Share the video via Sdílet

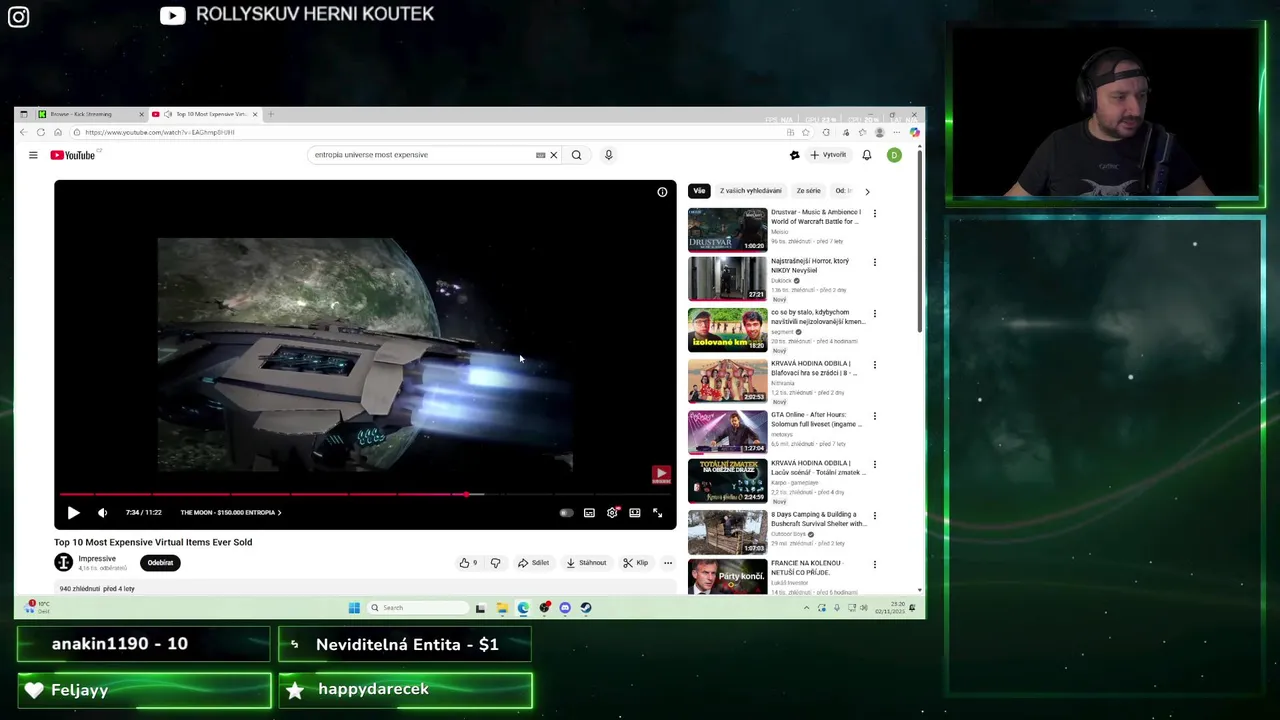(533, 563)
